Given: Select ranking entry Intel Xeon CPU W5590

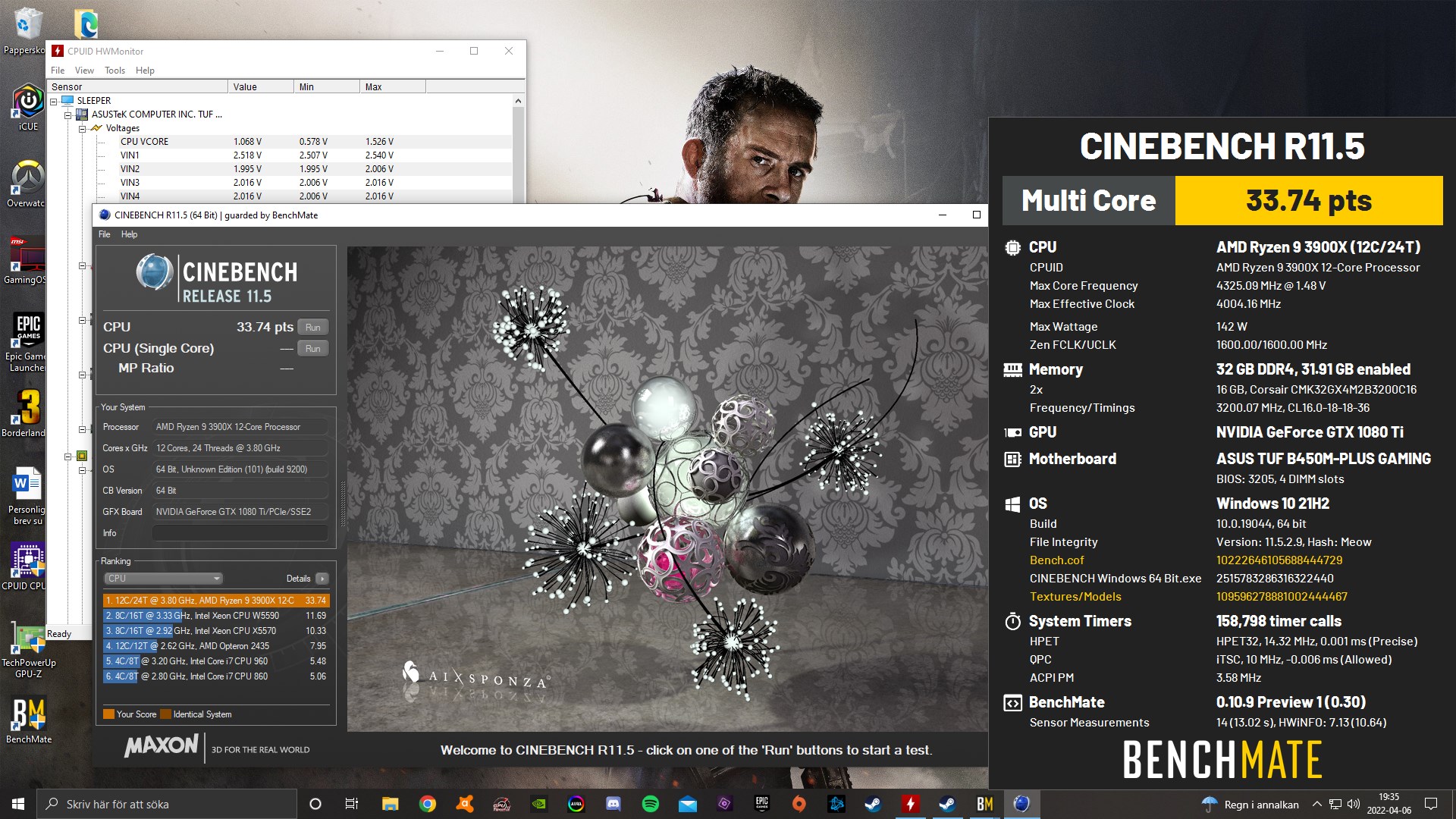Looking at the screenshot, I should coord(215,616).
